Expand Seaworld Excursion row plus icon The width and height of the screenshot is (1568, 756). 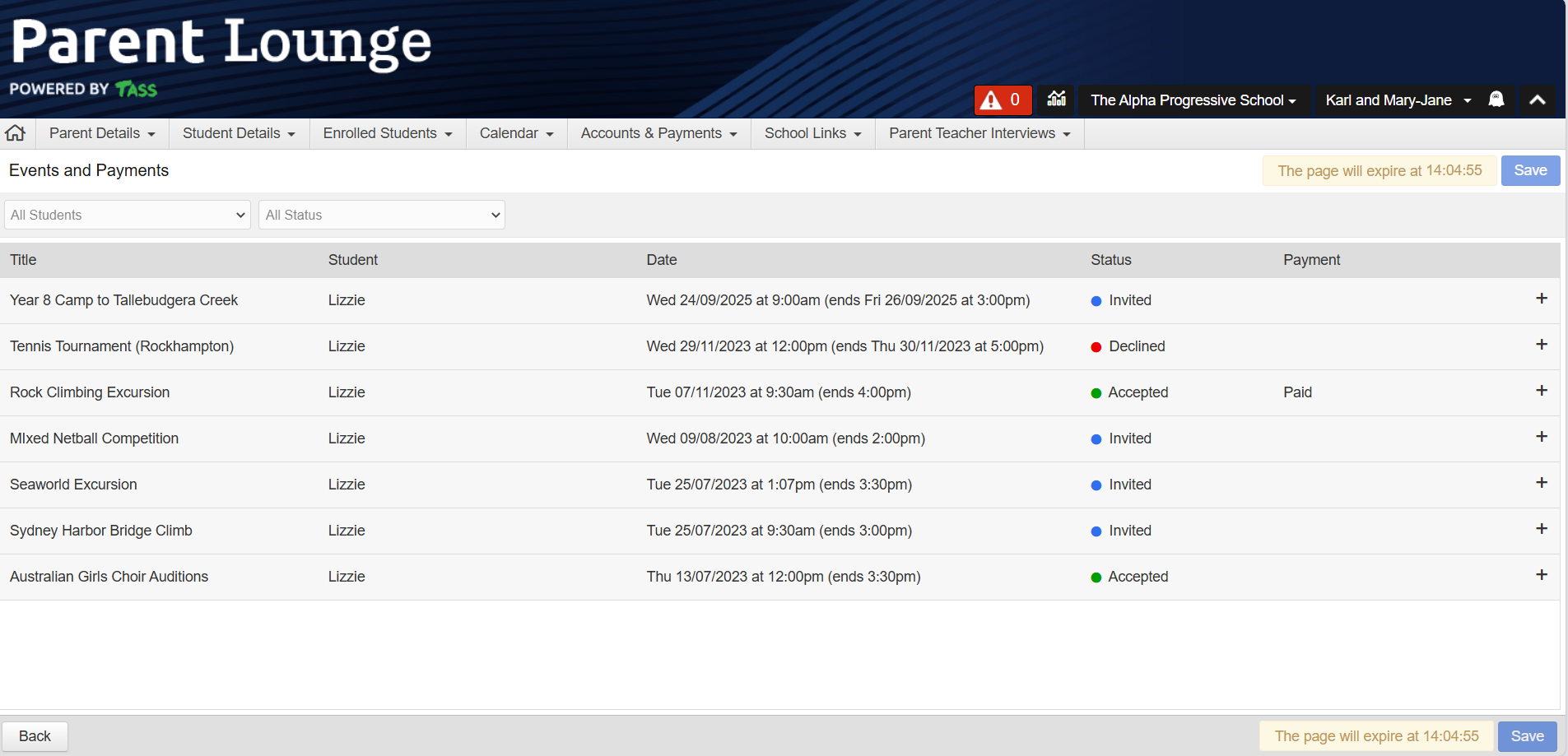coord(1542,483)
